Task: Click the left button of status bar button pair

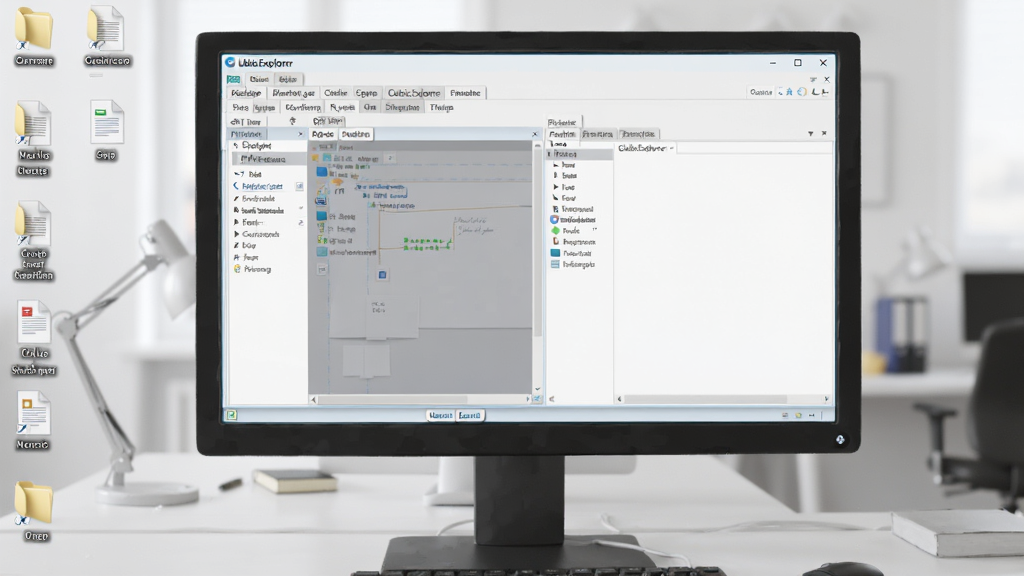Action: pyautogui.click(x=440, y=415)
